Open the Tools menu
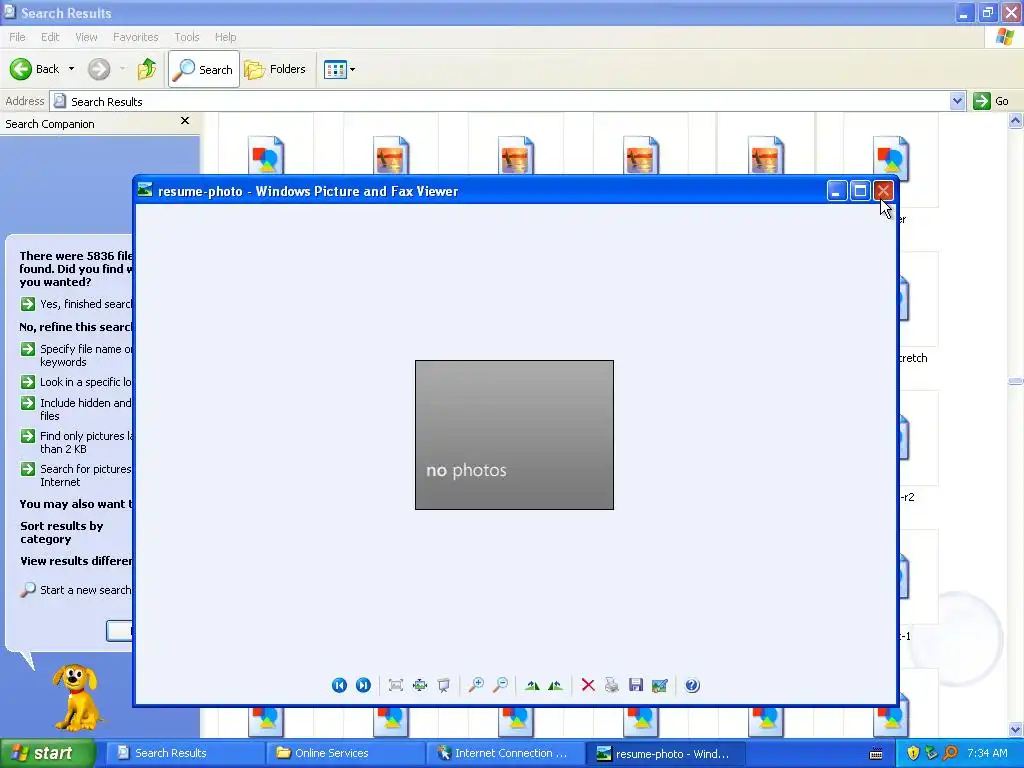The width and height of the screenshot is (1024, 768). click(x=186, y=37)
